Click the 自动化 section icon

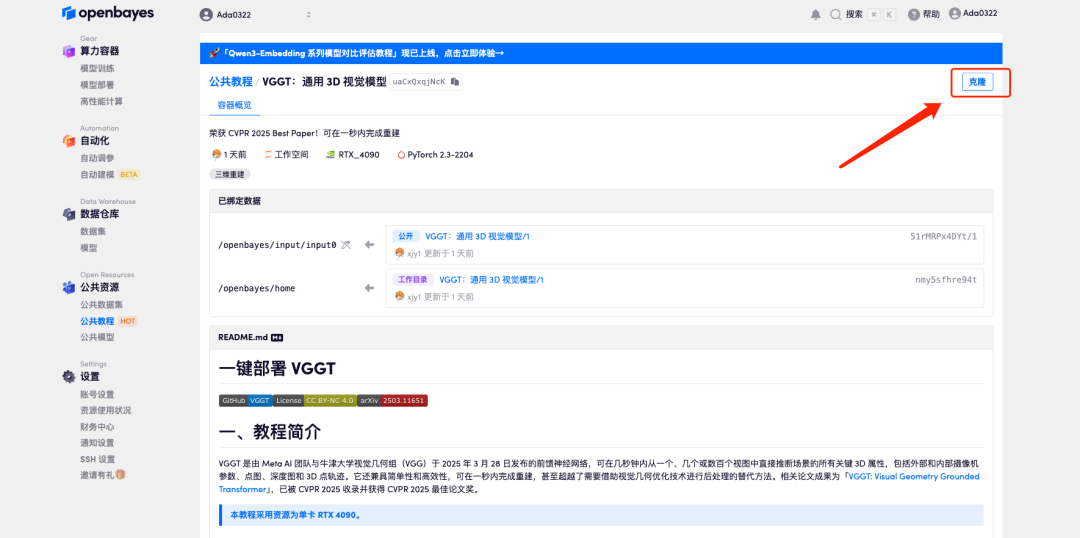pyautogui.click(x=69, y=141)
